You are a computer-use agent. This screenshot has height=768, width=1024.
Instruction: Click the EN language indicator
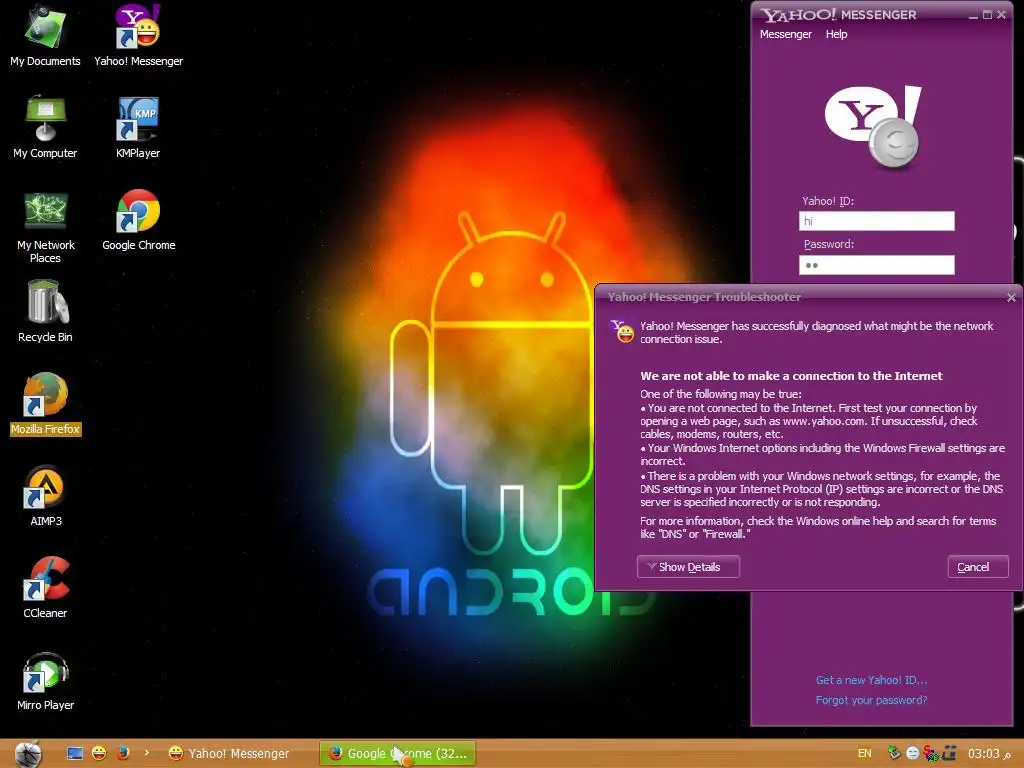point(864,754)
